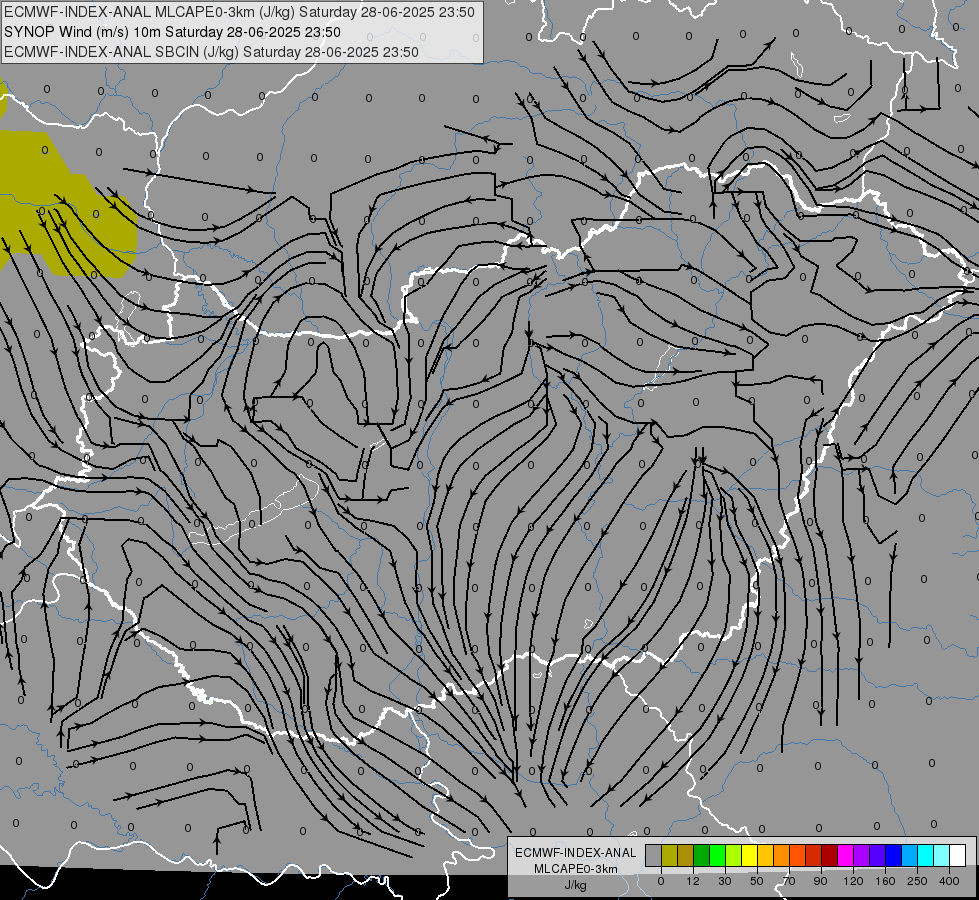
Task: Click the ECMWF-INDEX-ANAL label in the legend
Action: pos(576,853)
